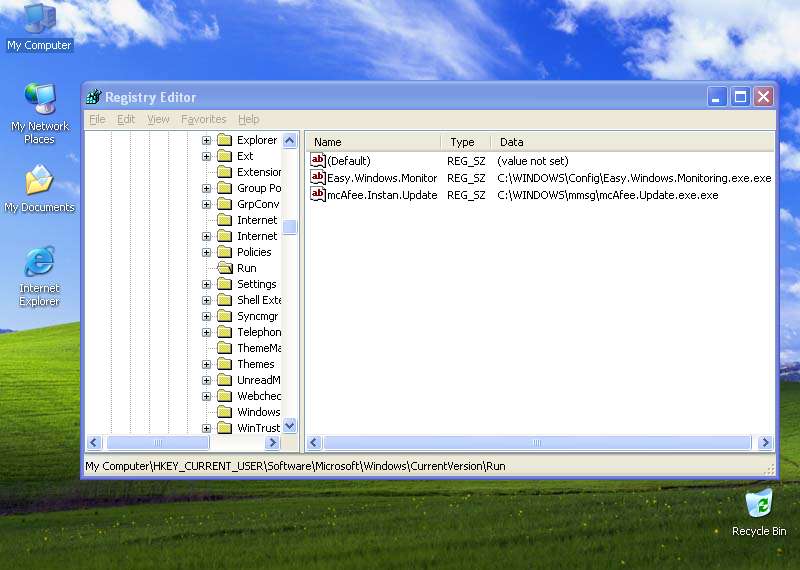Click the Windows key folder icon

(x=224, y=412)
